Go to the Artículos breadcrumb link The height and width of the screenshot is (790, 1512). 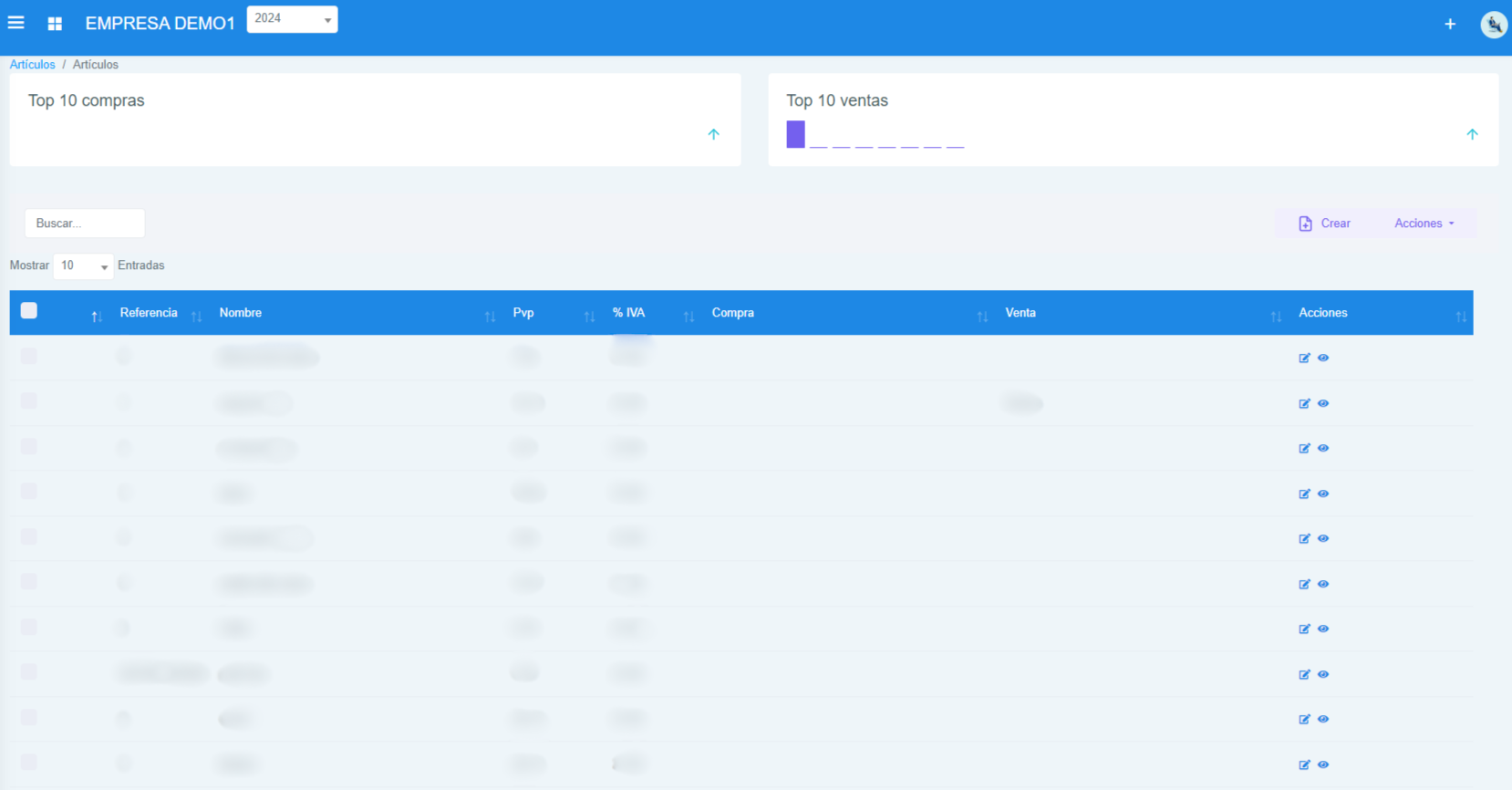(x=32, y=65)
